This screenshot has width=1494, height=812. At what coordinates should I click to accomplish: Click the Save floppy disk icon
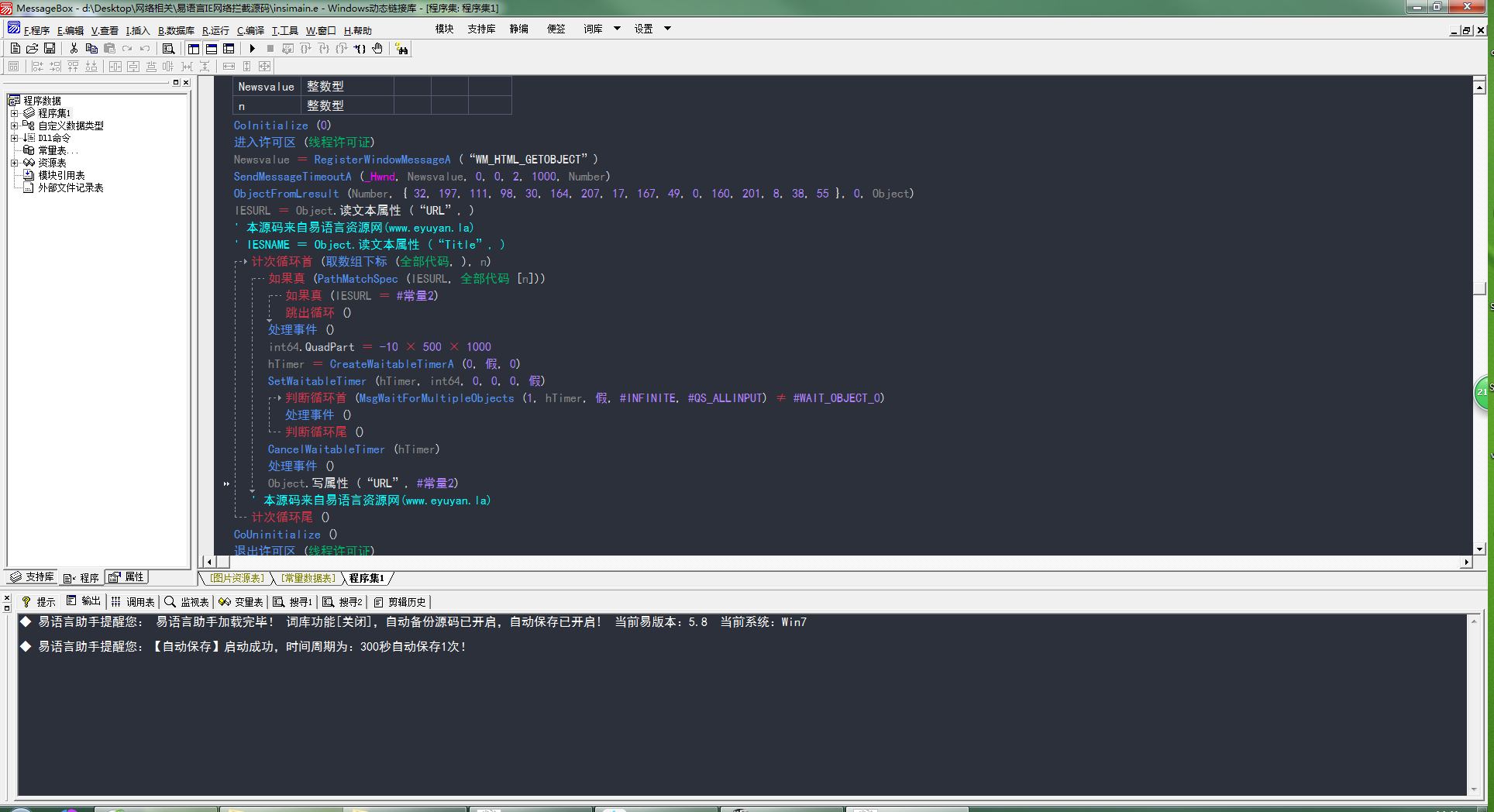50,49
